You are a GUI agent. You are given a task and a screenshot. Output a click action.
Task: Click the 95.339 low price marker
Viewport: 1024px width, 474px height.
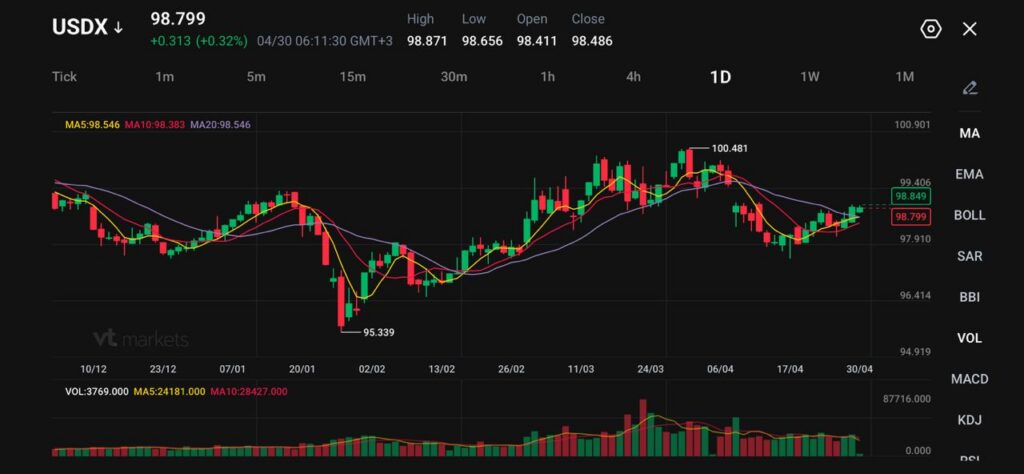pyautogui.click(x=378, y=332)
